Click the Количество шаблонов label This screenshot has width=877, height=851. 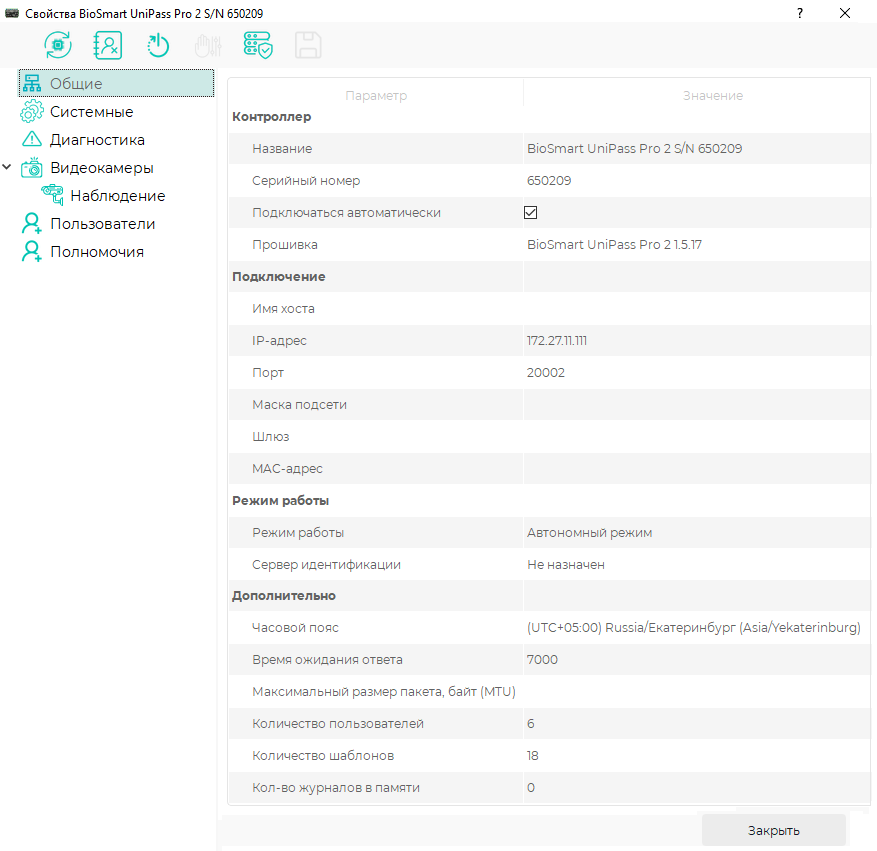click(x=323, y=755)
